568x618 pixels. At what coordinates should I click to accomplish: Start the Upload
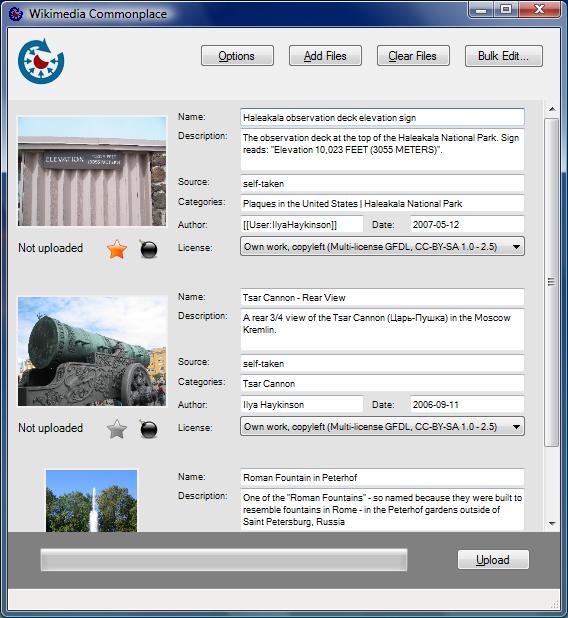tap(493, 560)
